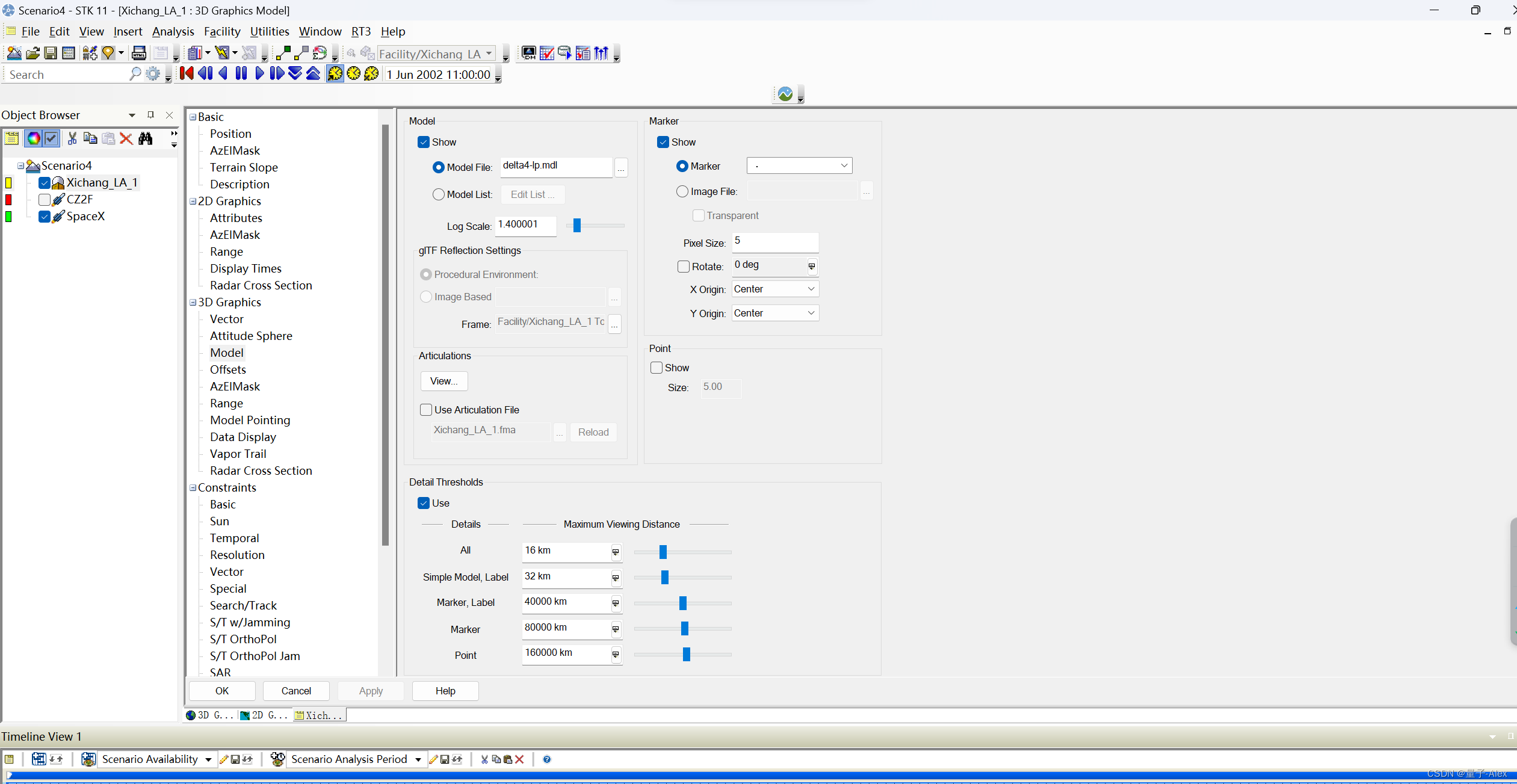
Task: Click the Cancel button
Action: 296,691
